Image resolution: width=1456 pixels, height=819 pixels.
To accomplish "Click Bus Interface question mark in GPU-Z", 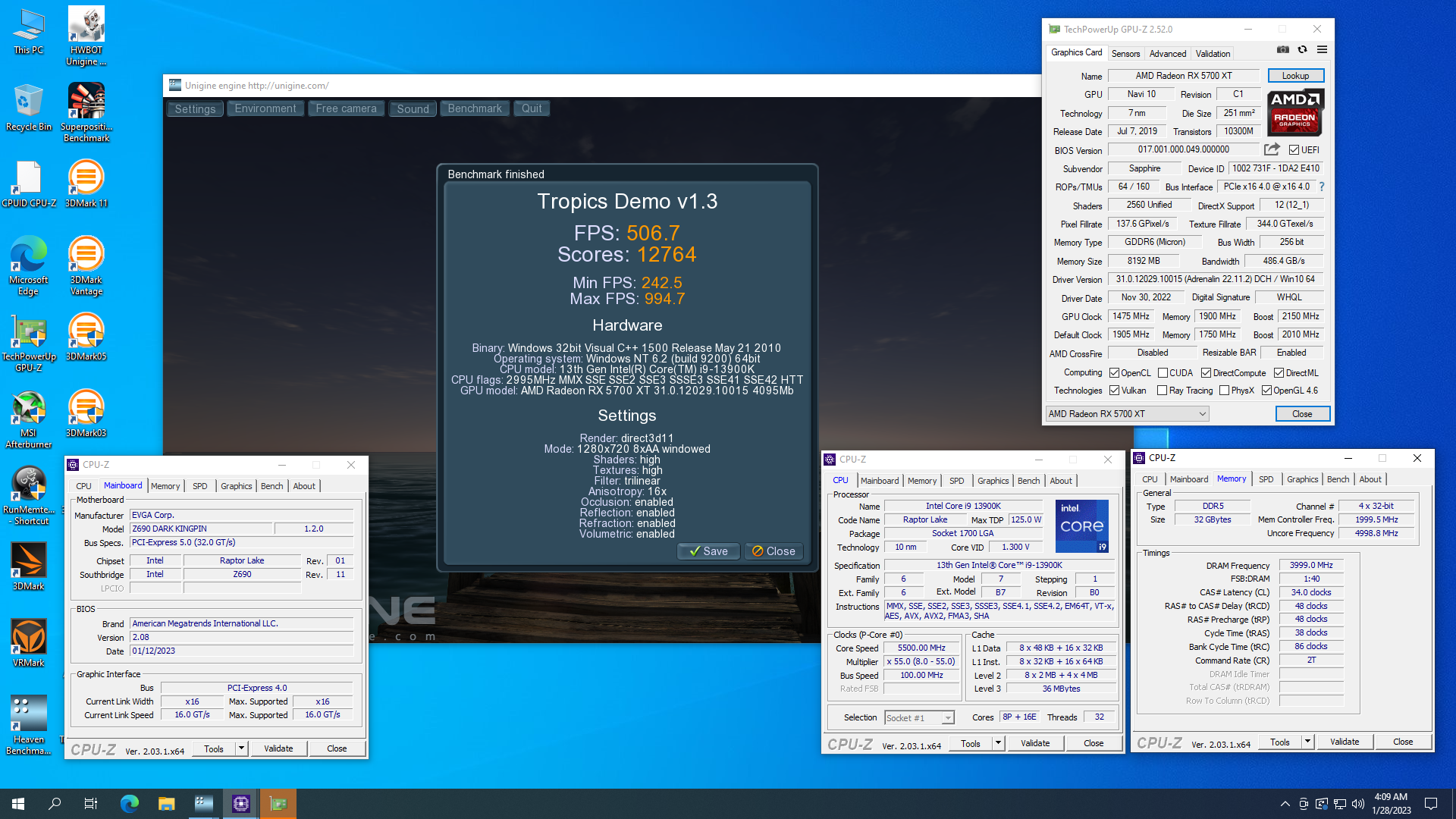I will (1322, 187).
